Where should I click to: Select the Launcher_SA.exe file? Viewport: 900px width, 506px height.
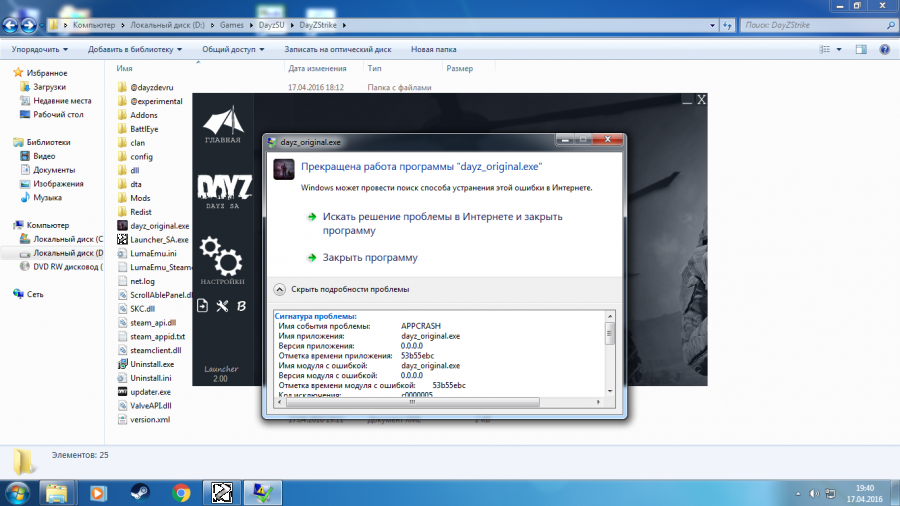159,239
